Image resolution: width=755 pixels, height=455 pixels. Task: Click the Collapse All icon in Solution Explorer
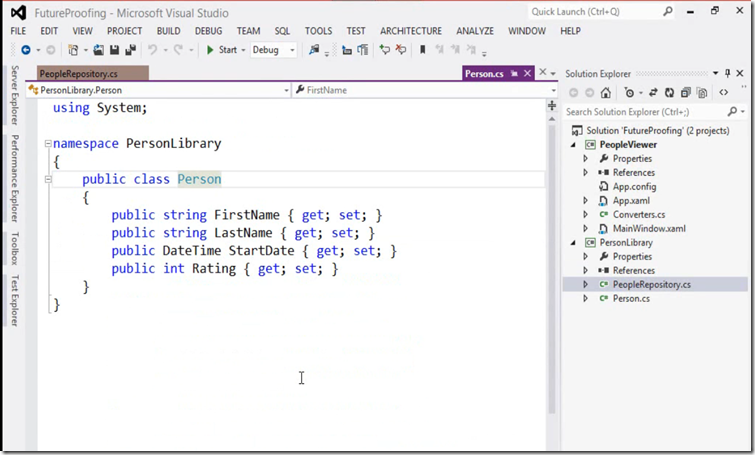pos(686,92)
